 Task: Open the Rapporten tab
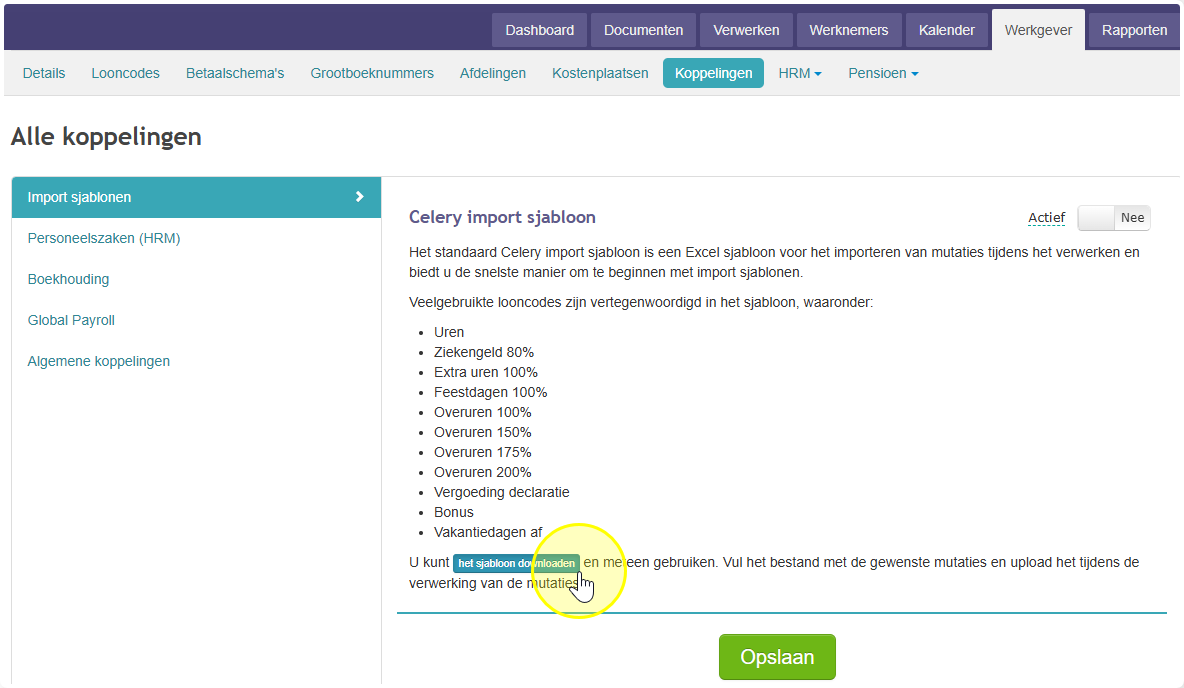(1134, 31)
